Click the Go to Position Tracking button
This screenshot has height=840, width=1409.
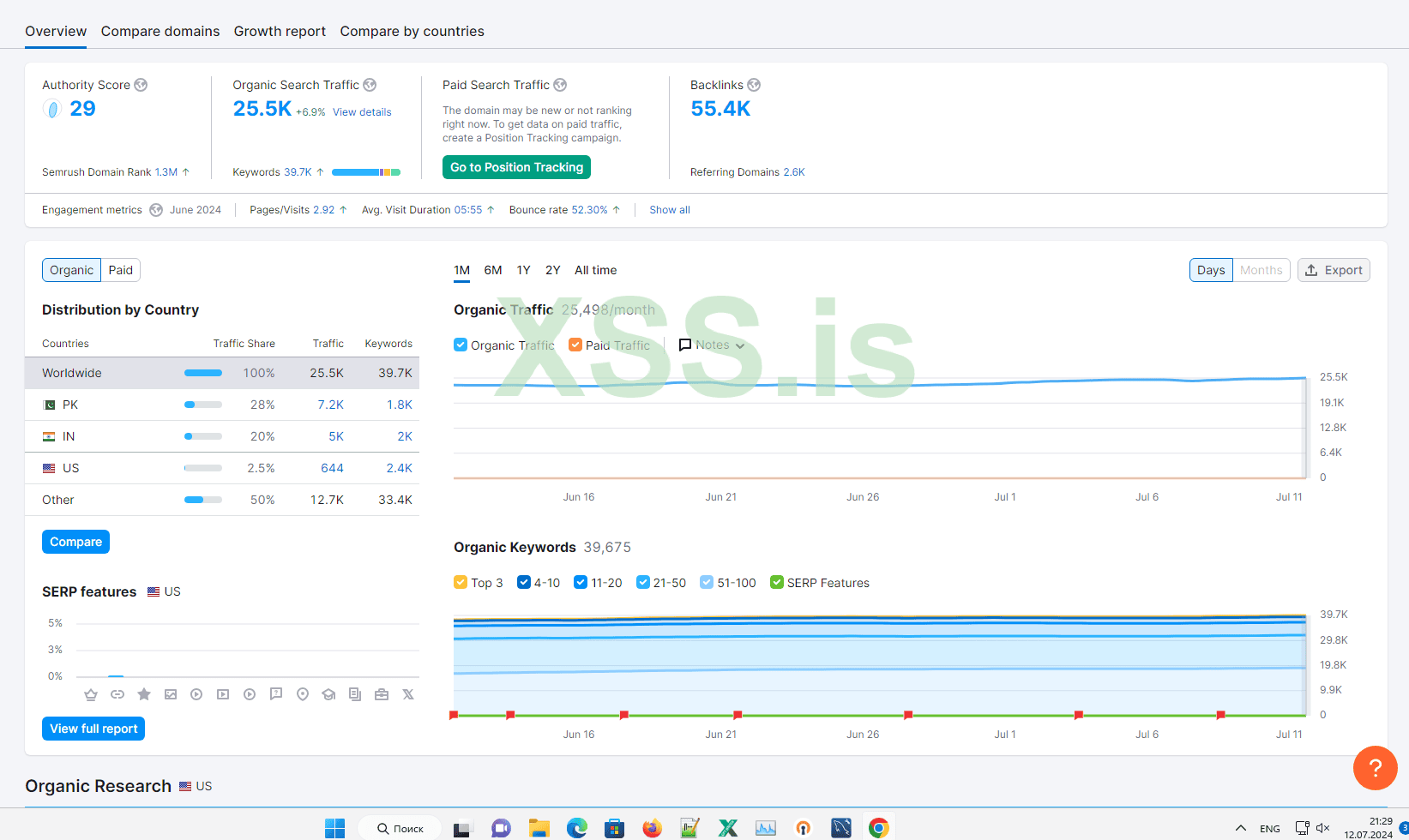[x=516, y=167]
